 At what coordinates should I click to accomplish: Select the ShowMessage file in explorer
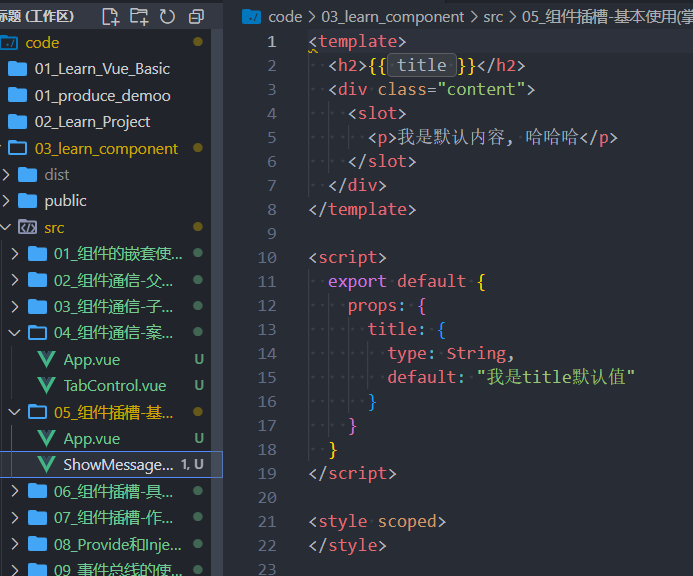tap(110, 464)
